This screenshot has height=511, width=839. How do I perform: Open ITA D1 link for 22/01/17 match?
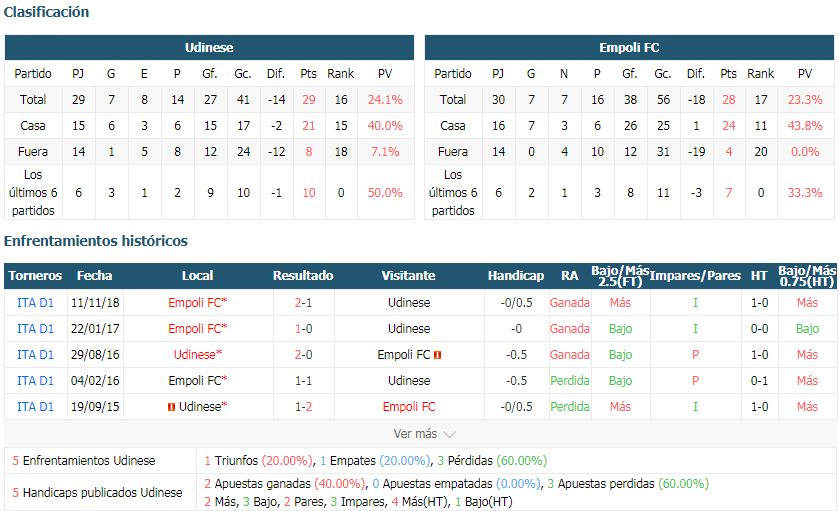tap(35, 329)
